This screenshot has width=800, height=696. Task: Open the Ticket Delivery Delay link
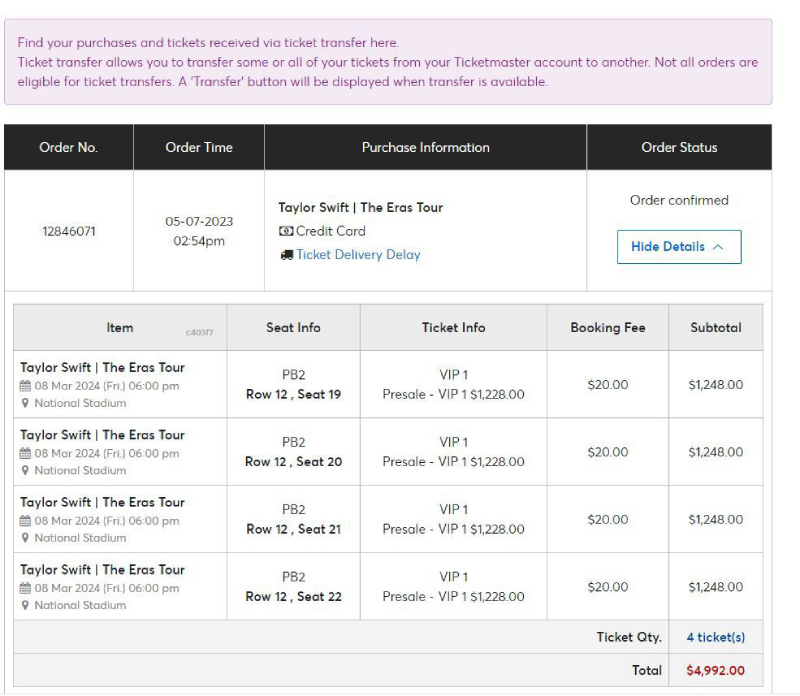pos(358,255)
